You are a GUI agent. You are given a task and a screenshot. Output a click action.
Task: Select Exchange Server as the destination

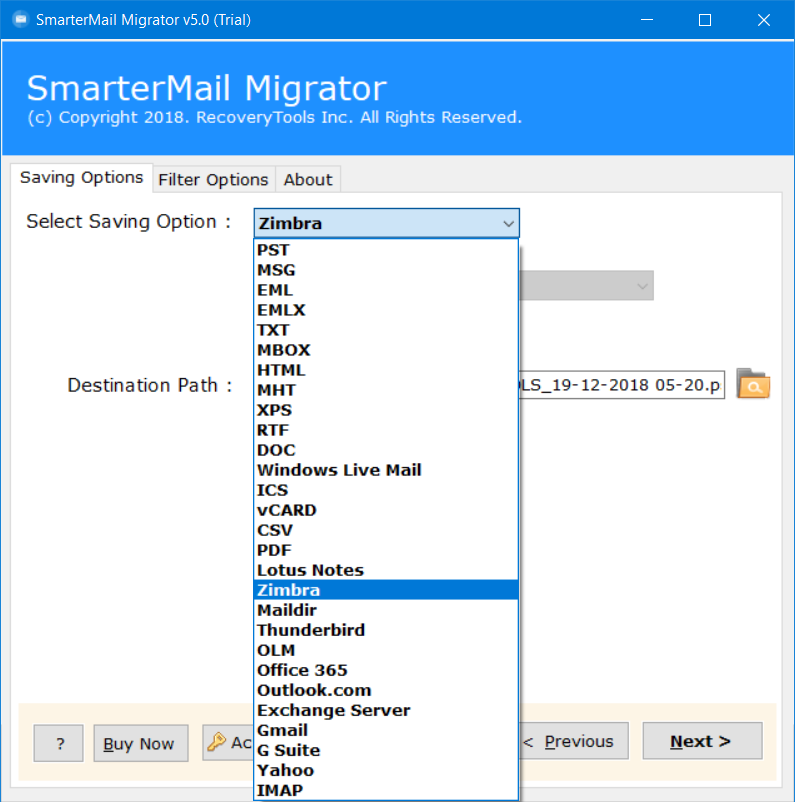[386, 710]
